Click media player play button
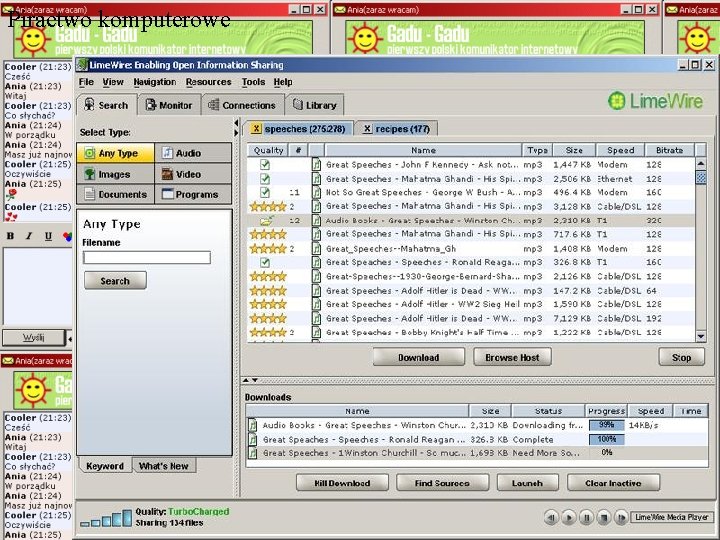This screenshot has width=720, height=540. click(x=568, y=518)
